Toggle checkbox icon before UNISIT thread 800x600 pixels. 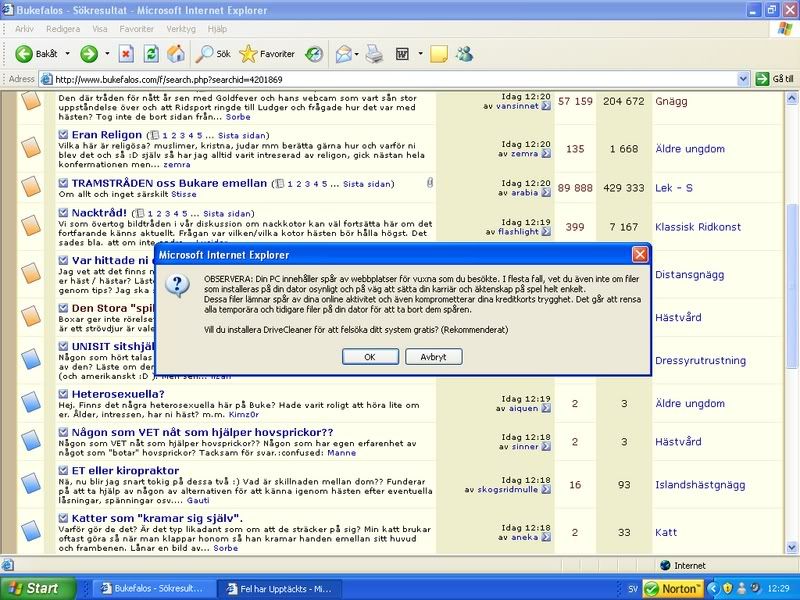tap(63, 346)
